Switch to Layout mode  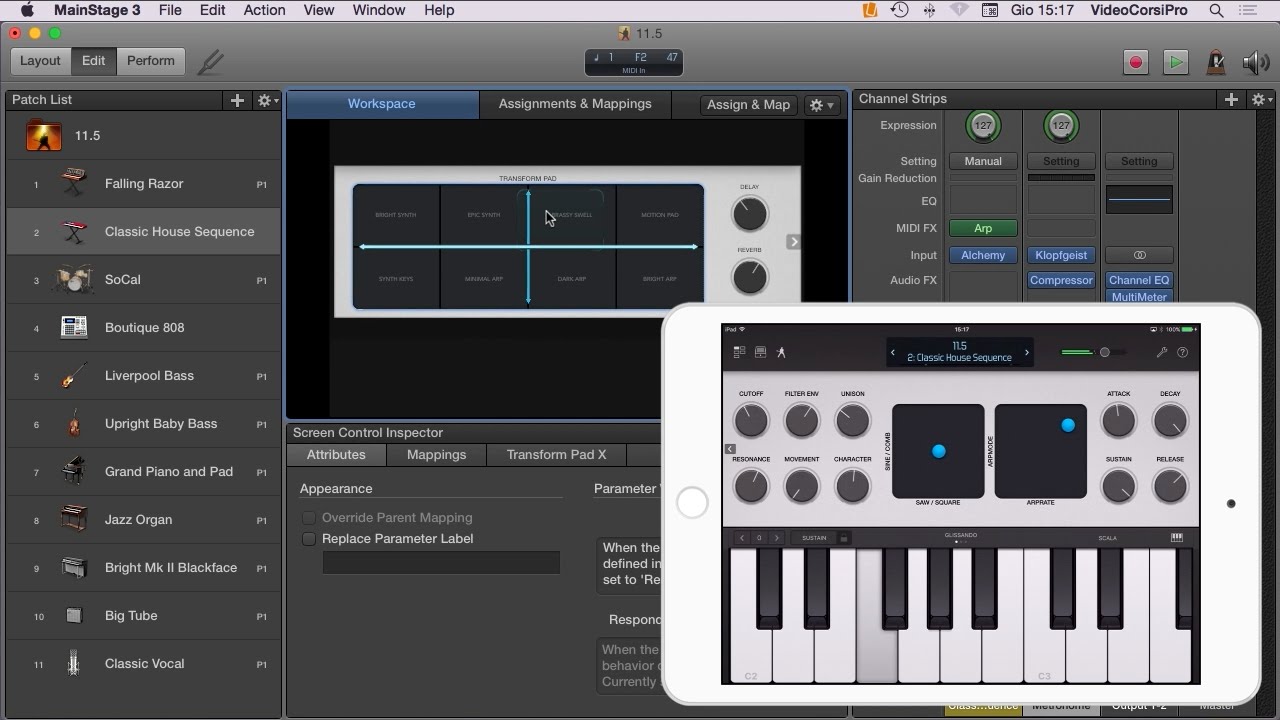pyautogui.click(x=40, y=61)
